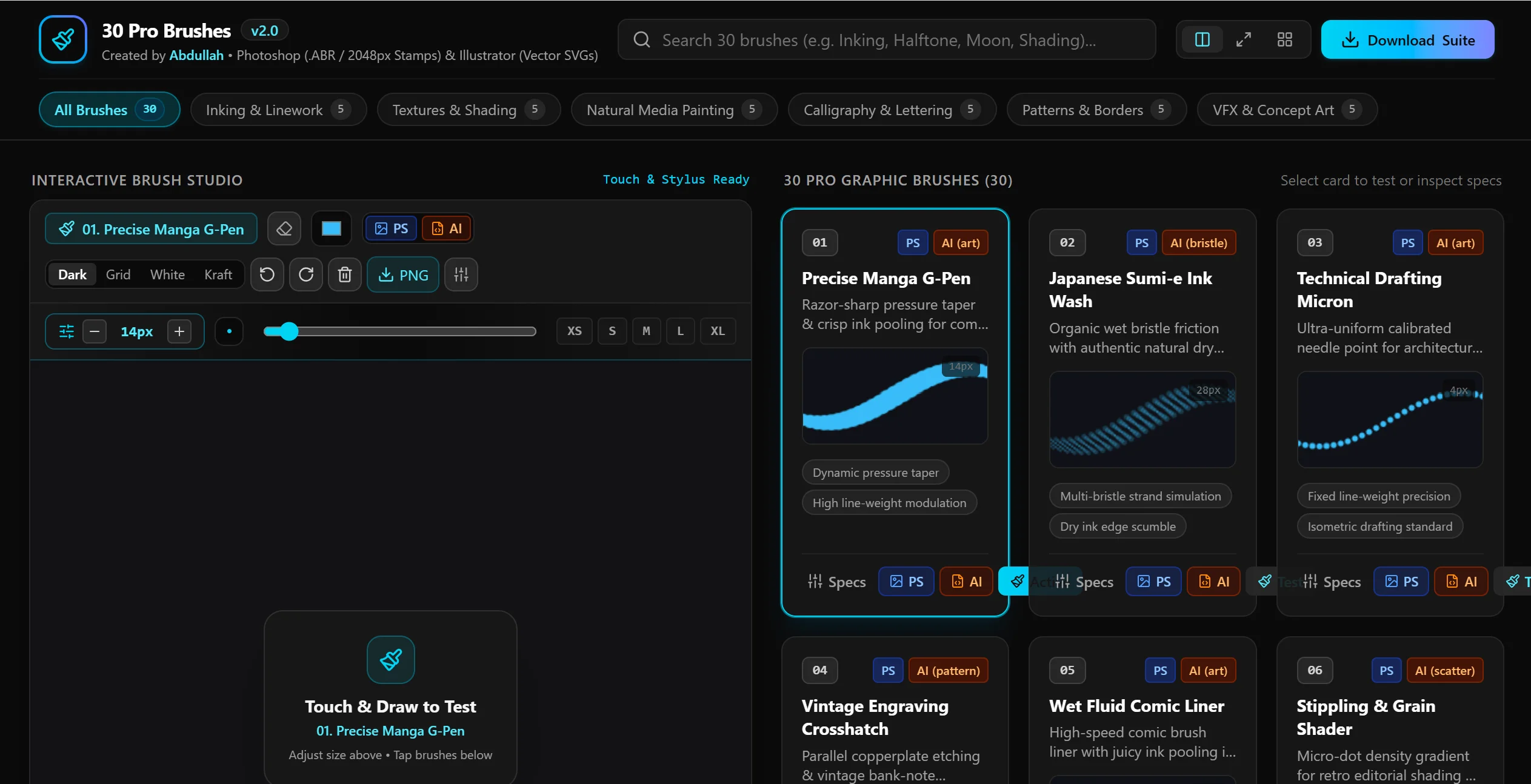
Task: Decrease brush size with minus button
Action: [x=95, y=331]
